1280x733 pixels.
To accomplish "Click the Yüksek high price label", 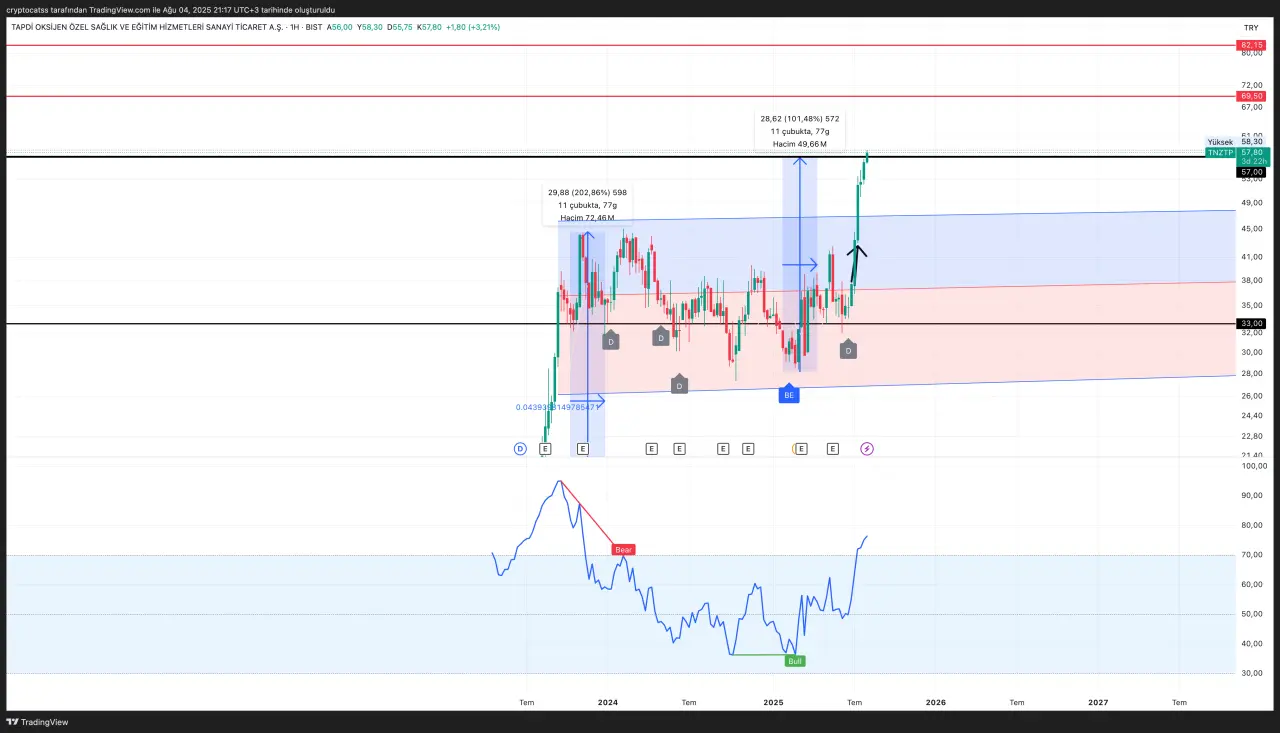I will [1220, 142].
